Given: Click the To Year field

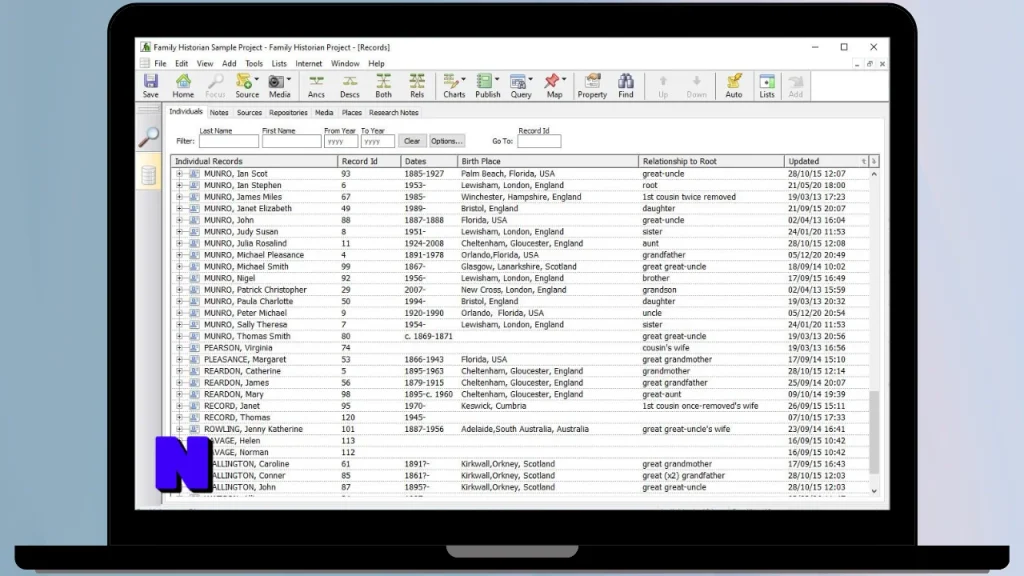Looking at the screenshot, I should (377, 141).
